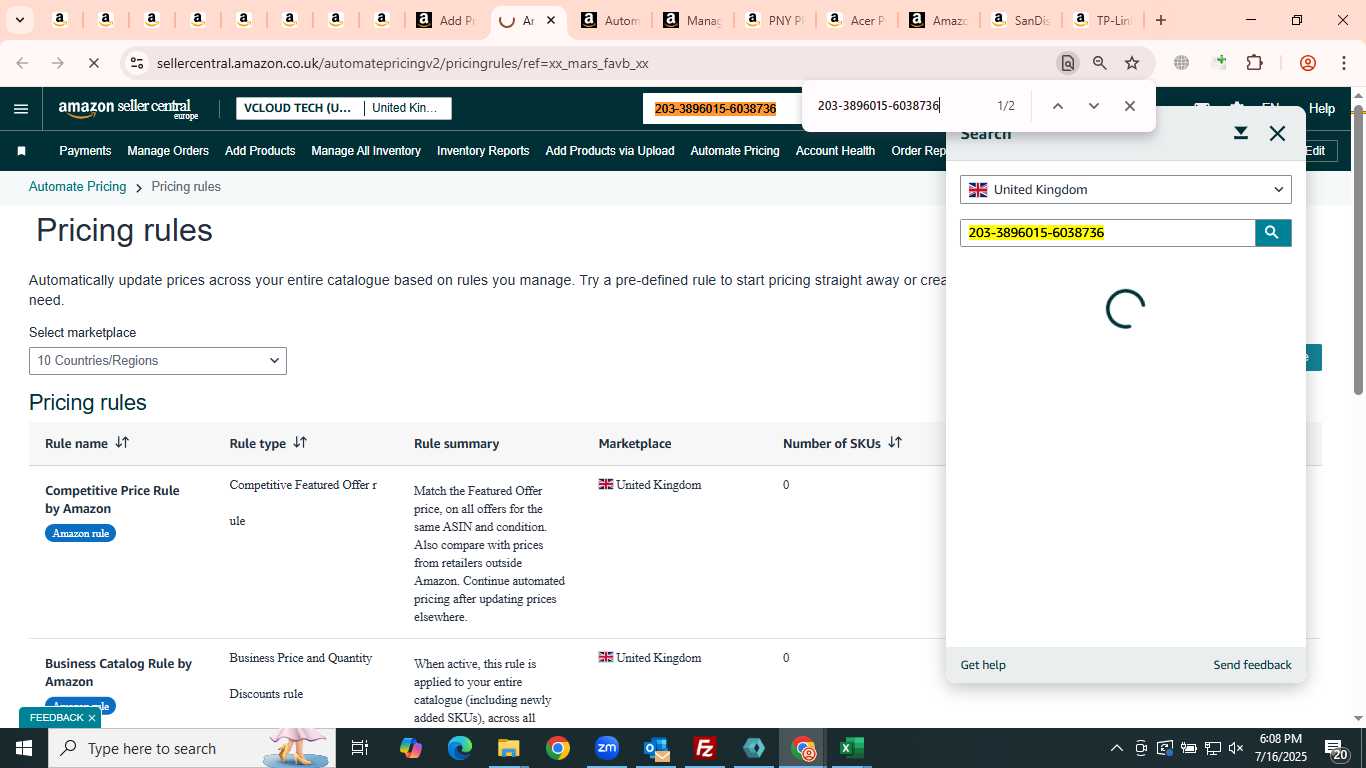
Task: Open the 10 Countries/Regions marketplace dropdown
Action: (158, 361)
